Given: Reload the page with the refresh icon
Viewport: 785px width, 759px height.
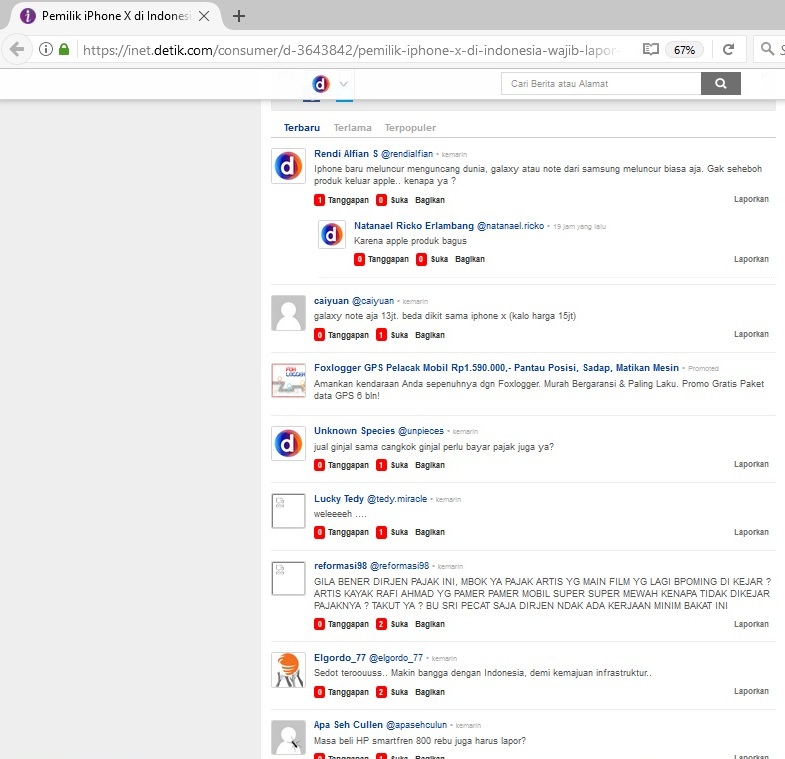Looking at the screenshot, I should coord(729,49).
